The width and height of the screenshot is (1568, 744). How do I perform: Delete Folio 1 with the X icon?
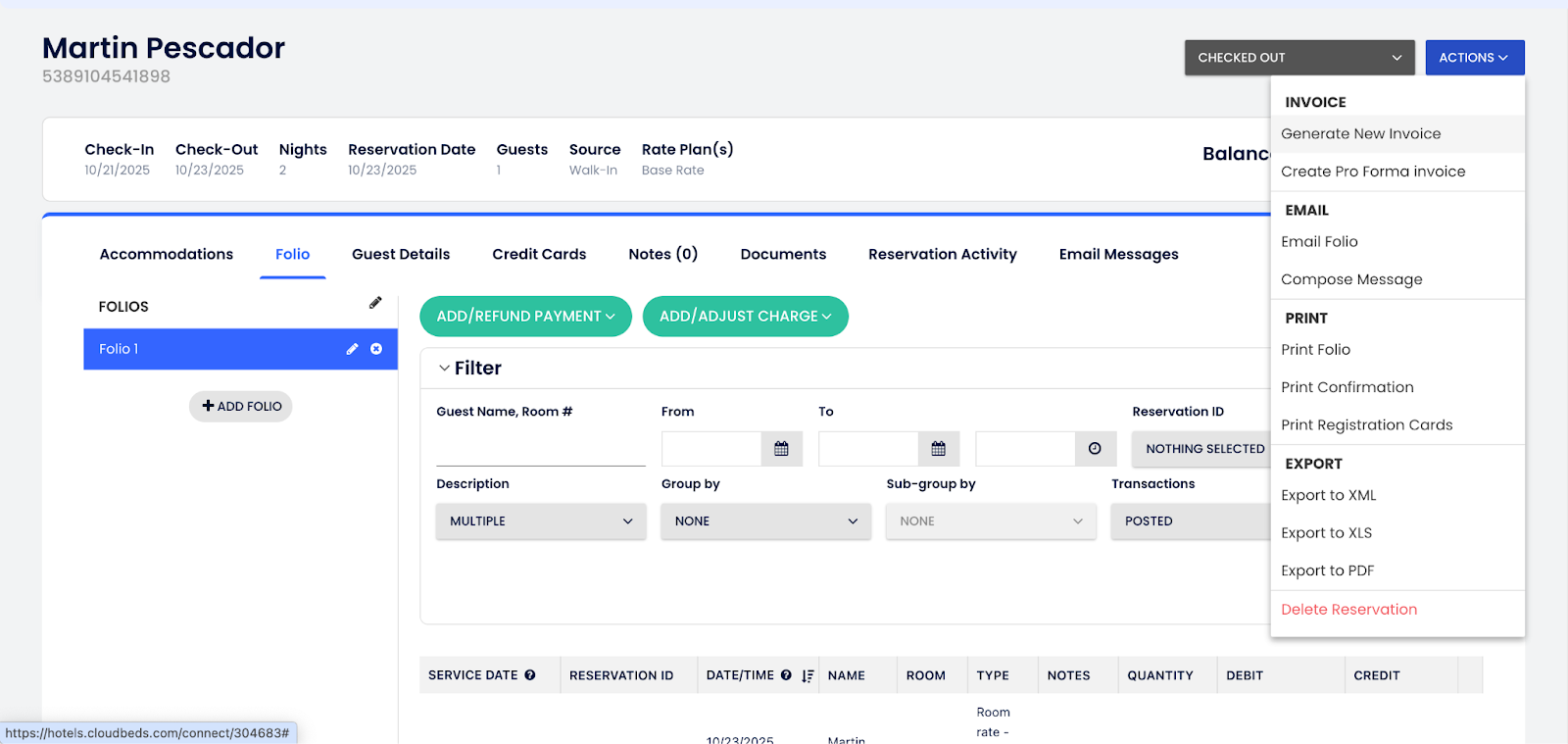coord(376,349)
